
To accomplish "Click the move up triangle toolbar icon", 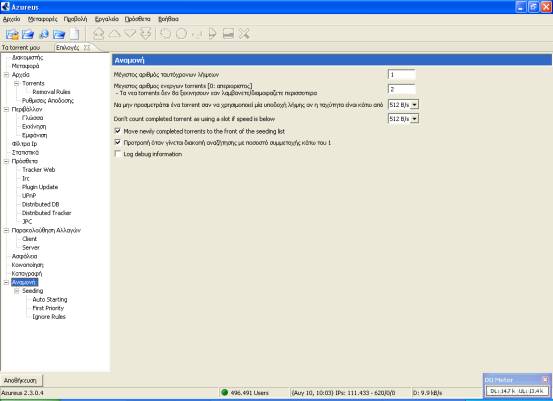I will (114, 34).
